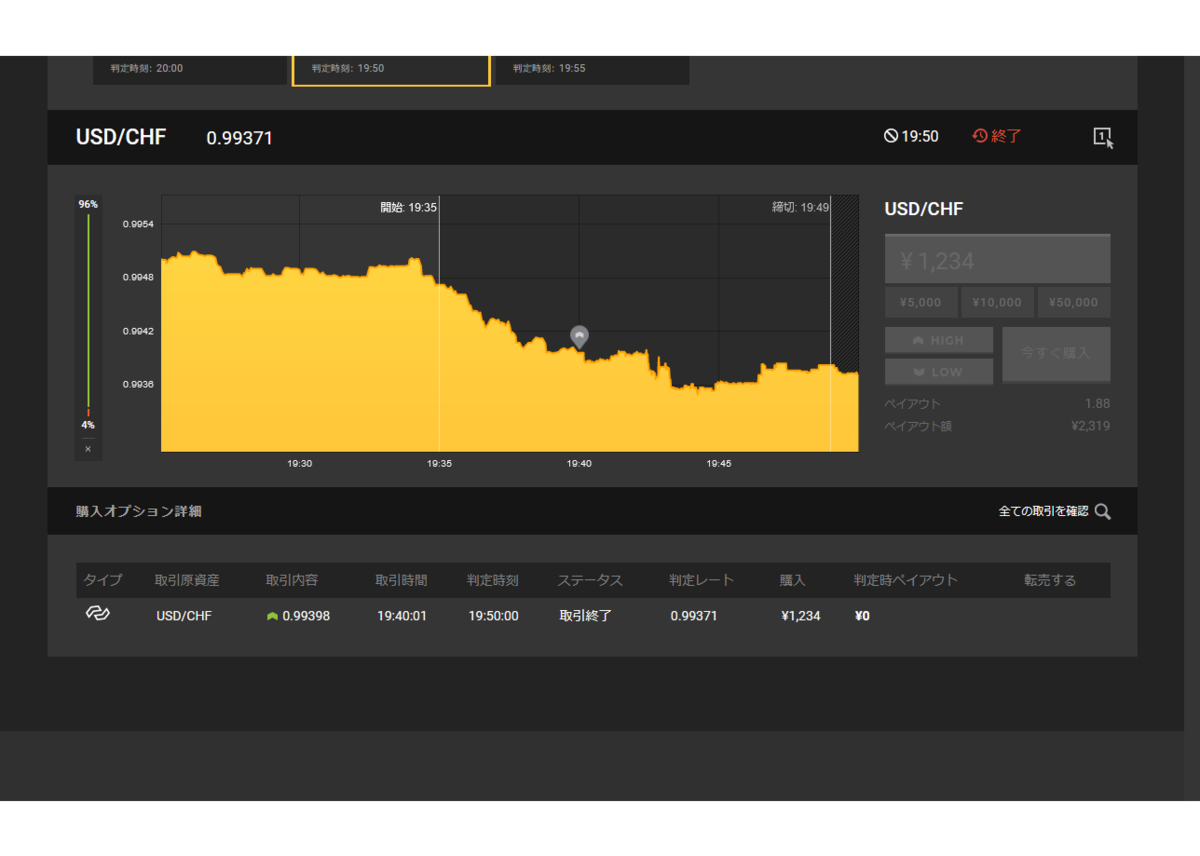Select the expiry tab with 判定時刻 20:00

pos(190,70)
